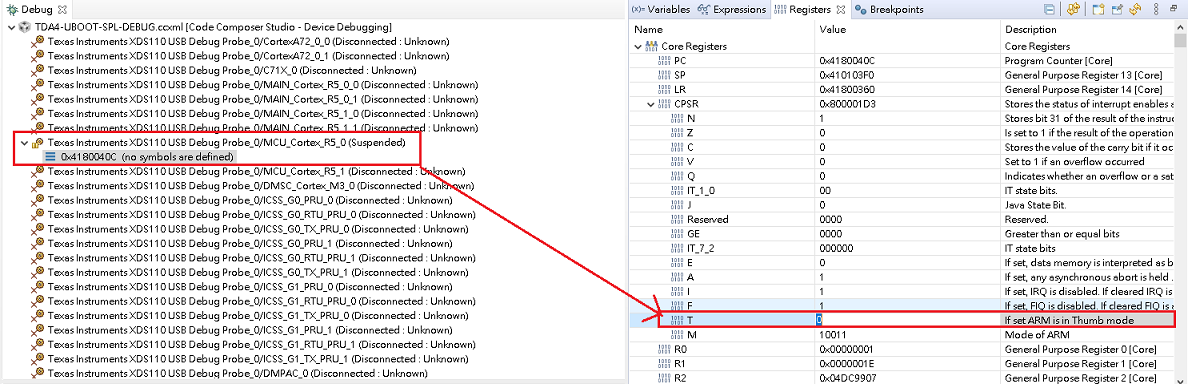Click the continuous refresh icon in Registers toolbar
The width and height of the screenshot is (1188, 384).
click(1074, 9)
